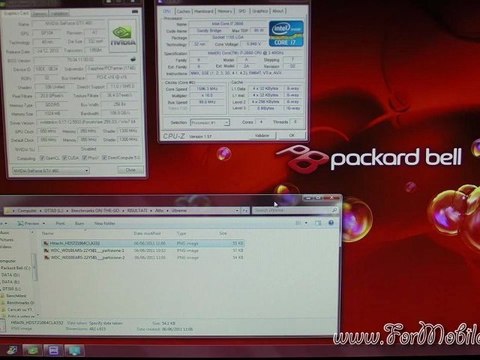Toggle the Explorer preview pane icon
The image size is (480, 360).
[318, 223]
